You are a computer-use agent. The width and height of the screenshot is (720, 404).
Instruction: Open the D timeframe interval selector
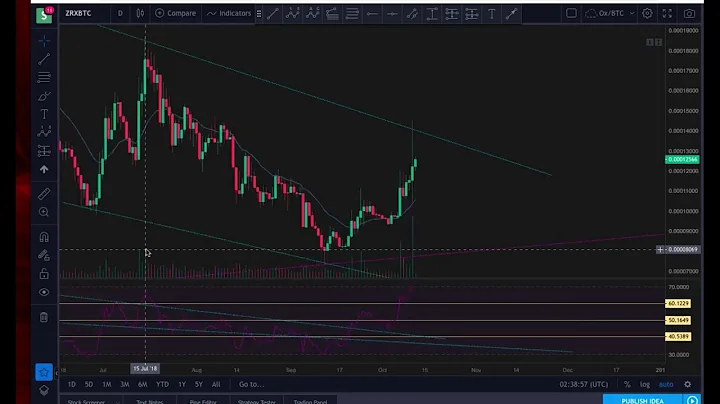[x=120, y=13]
